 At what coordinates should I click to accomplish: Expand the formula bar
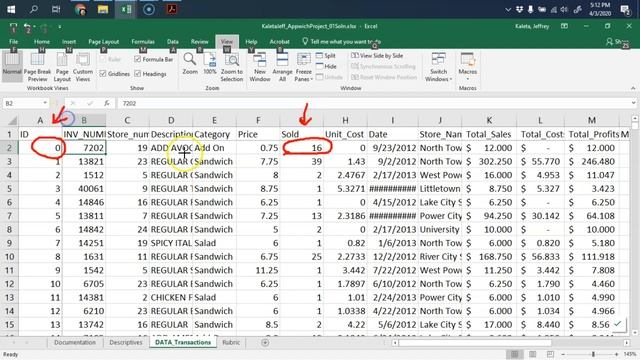[x=633, y=103]
